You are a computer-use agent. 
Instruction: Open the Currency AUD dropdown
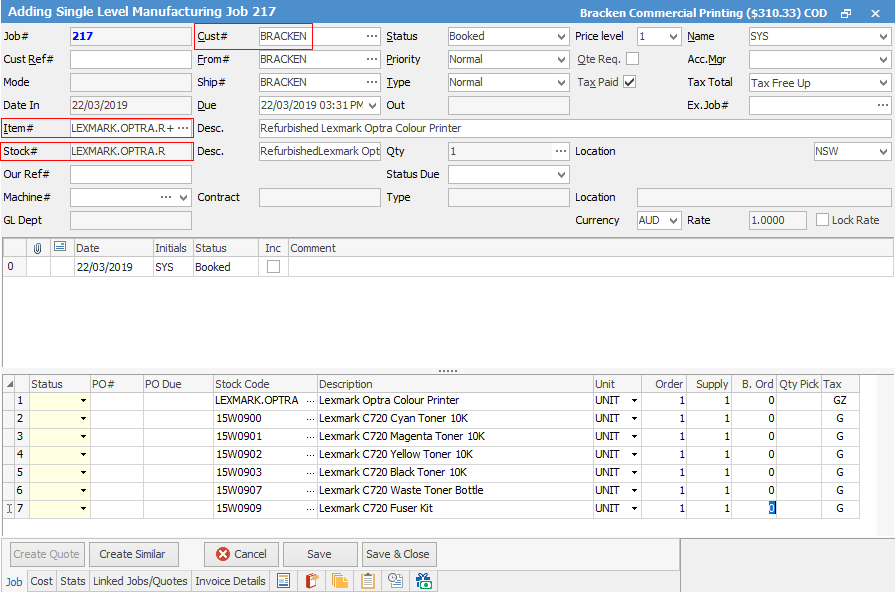(x=658, y=220)
